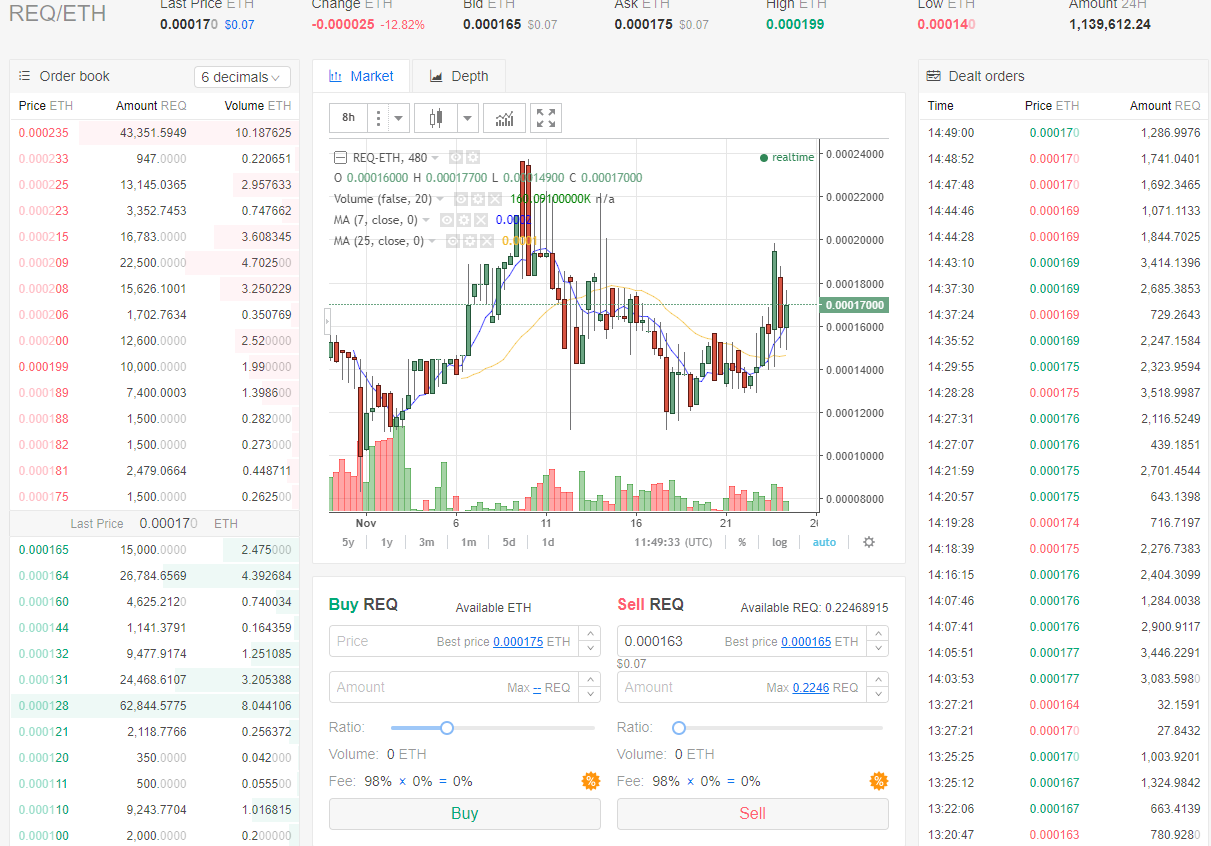The image size is (1211, 846).
Task: Remove the Volume indicator
Action: point(494,199)
